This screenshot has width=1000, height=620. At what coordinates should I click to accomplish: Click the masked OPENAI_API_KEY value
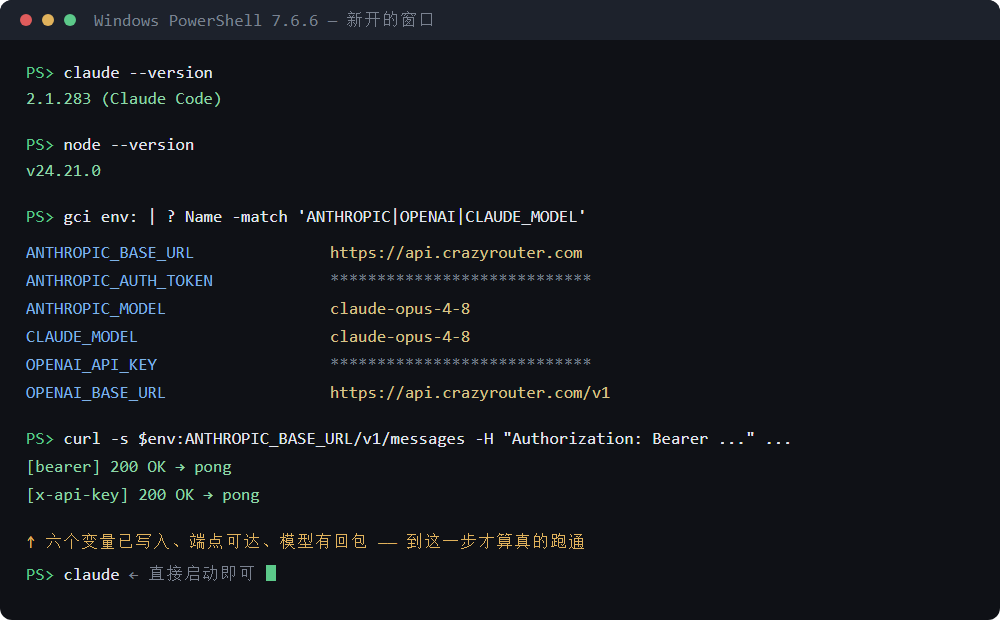tap(460, 363)
